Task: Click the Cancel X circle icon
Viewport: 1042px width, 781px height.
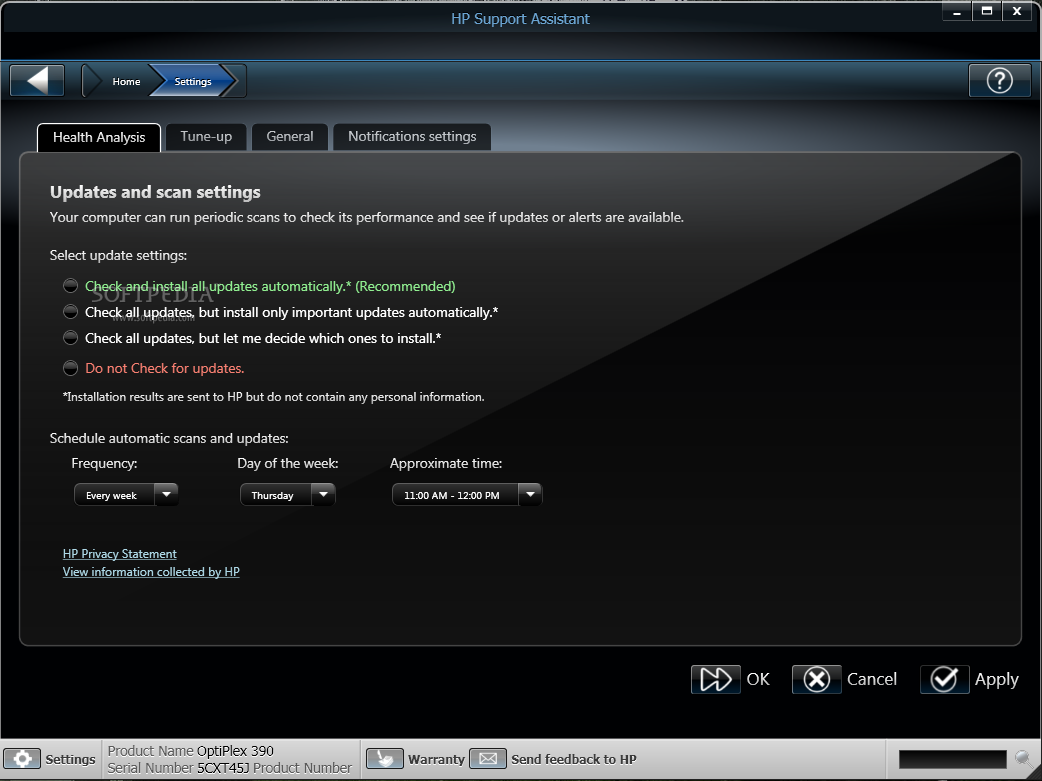Action: (817, 679)
